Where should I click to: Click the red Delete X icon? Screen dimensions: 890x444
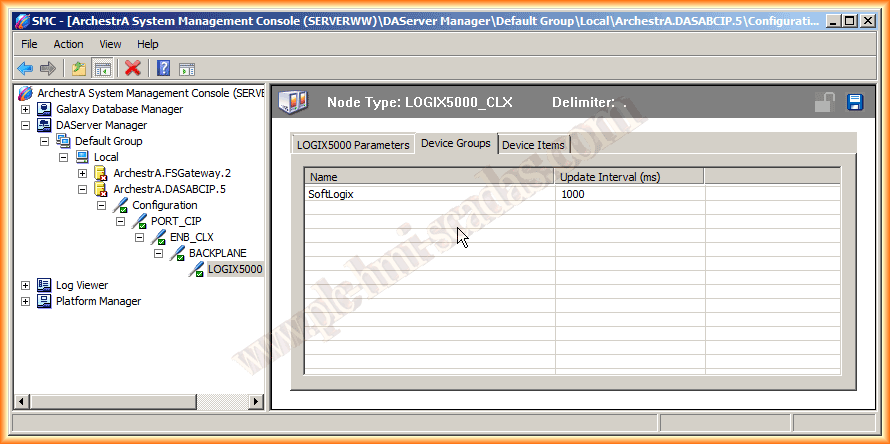pyautogui.click(x=132, y=68)
